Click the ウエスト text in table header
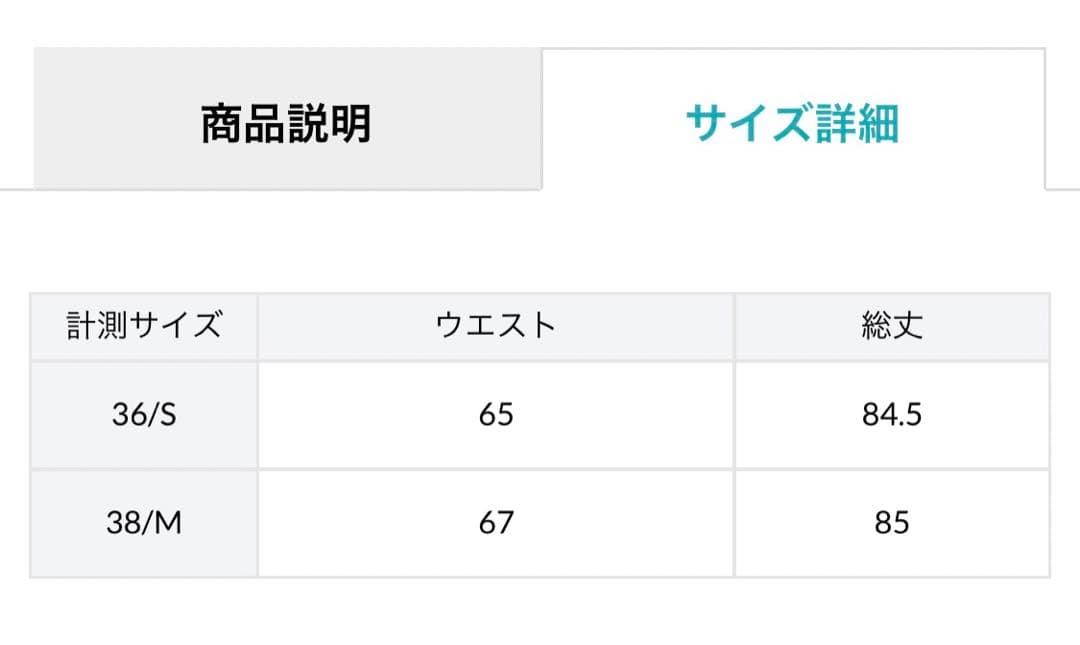This screenshot has width=1080, height=645. 496,327
